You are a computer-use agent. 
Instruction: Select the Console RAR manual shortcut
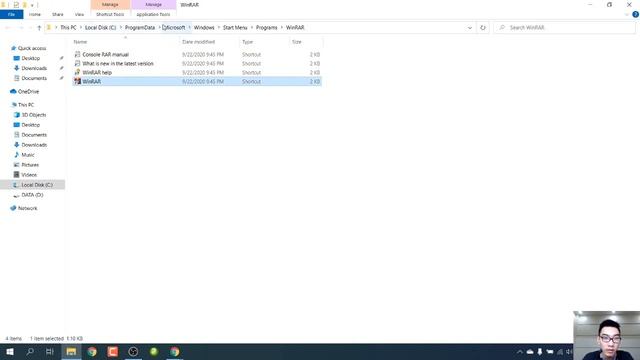pyautogui.click(x=105, y=55)
